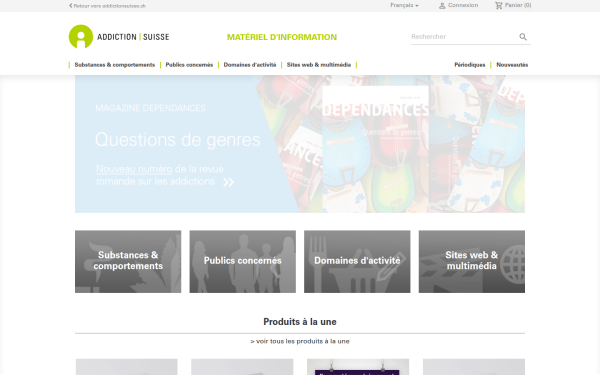Image resolution: width=600 pixels, height=375 pixels.
Task: Click the user icon beside Connexion
Action: pyautogui.click(x=442, y=6)
